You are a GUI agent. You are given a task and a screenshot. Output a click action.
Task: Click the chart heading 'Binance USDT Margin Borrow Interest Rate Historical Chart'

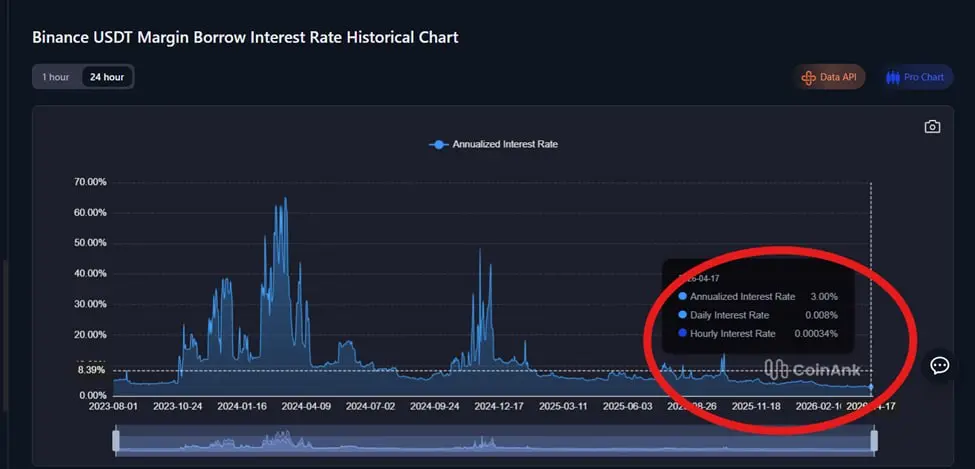tap(246, 37)
